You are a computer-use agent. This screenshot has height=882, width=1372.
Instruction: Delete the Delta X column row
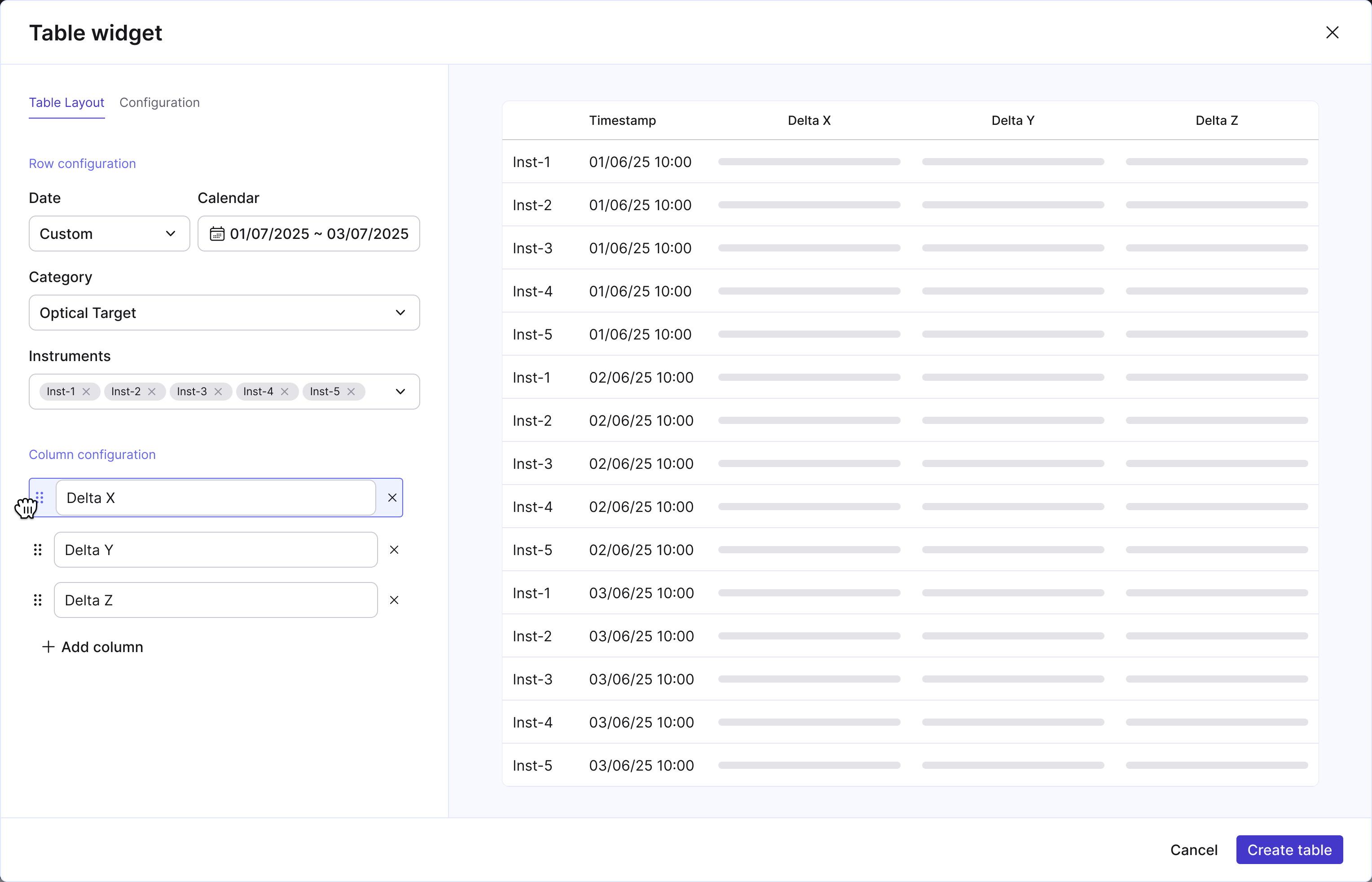pos(392,498)
